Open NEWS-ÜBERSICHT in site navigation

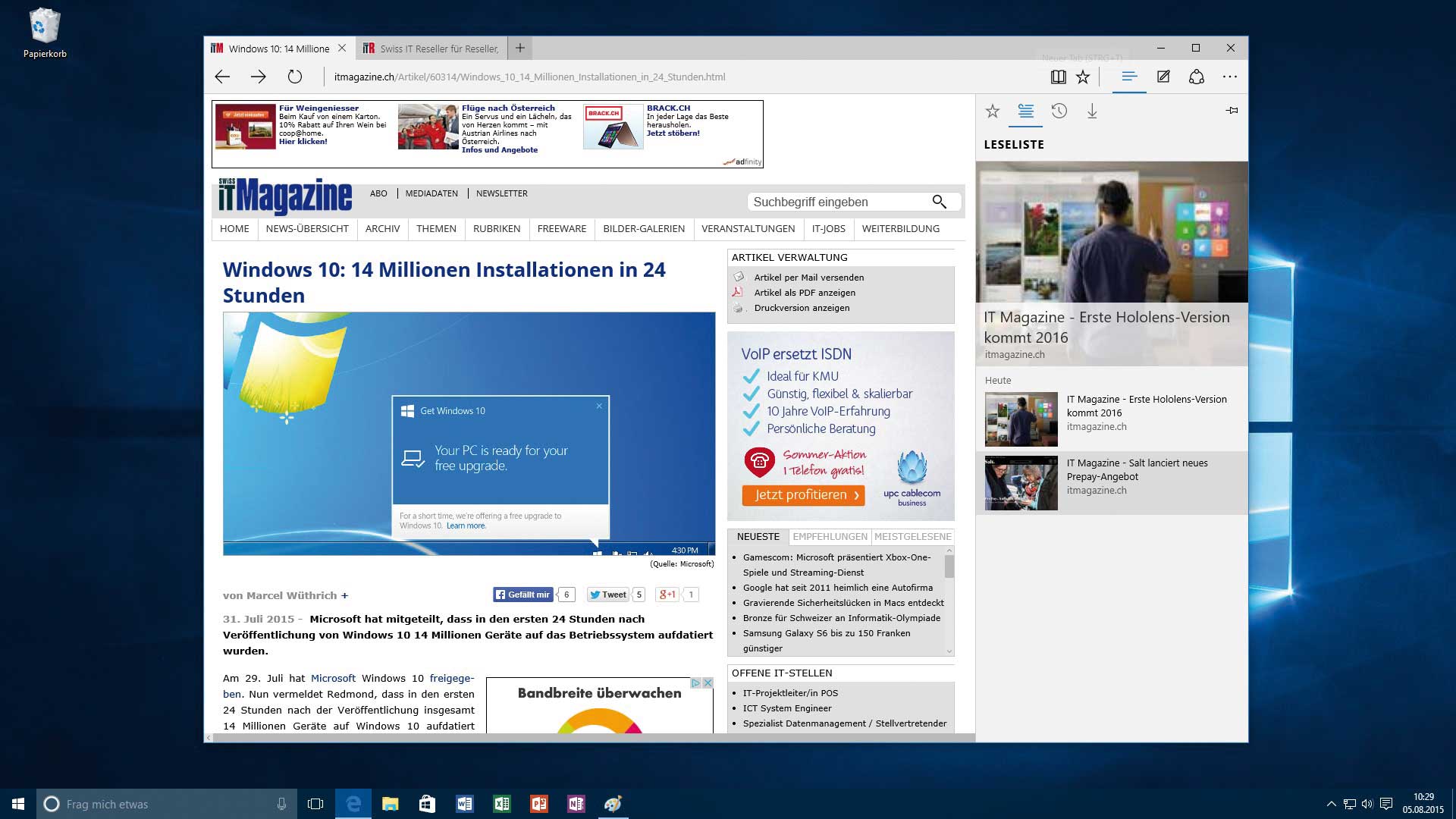point(307,229)
